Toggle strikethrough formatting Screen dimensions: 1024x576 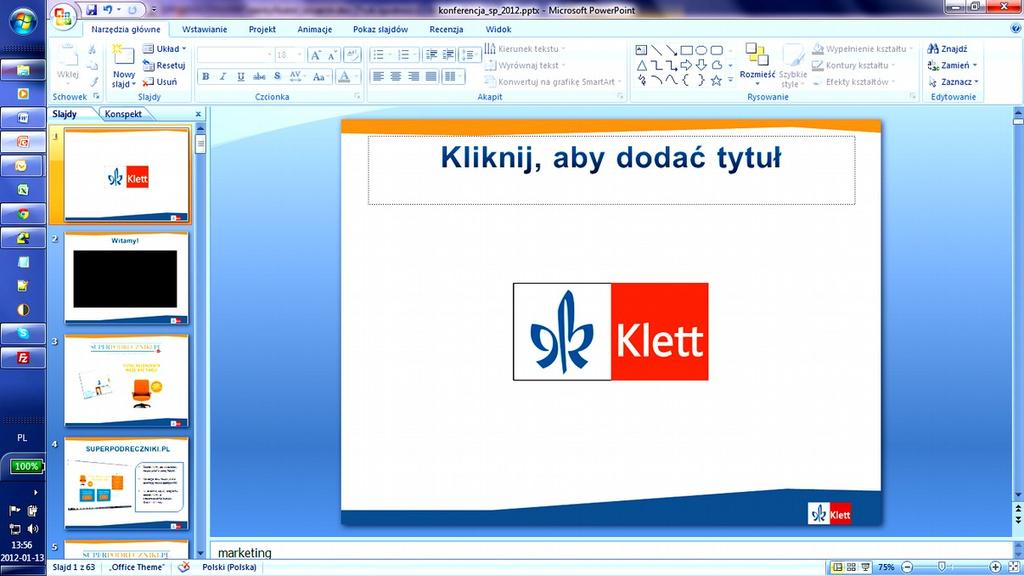[259, 76]
